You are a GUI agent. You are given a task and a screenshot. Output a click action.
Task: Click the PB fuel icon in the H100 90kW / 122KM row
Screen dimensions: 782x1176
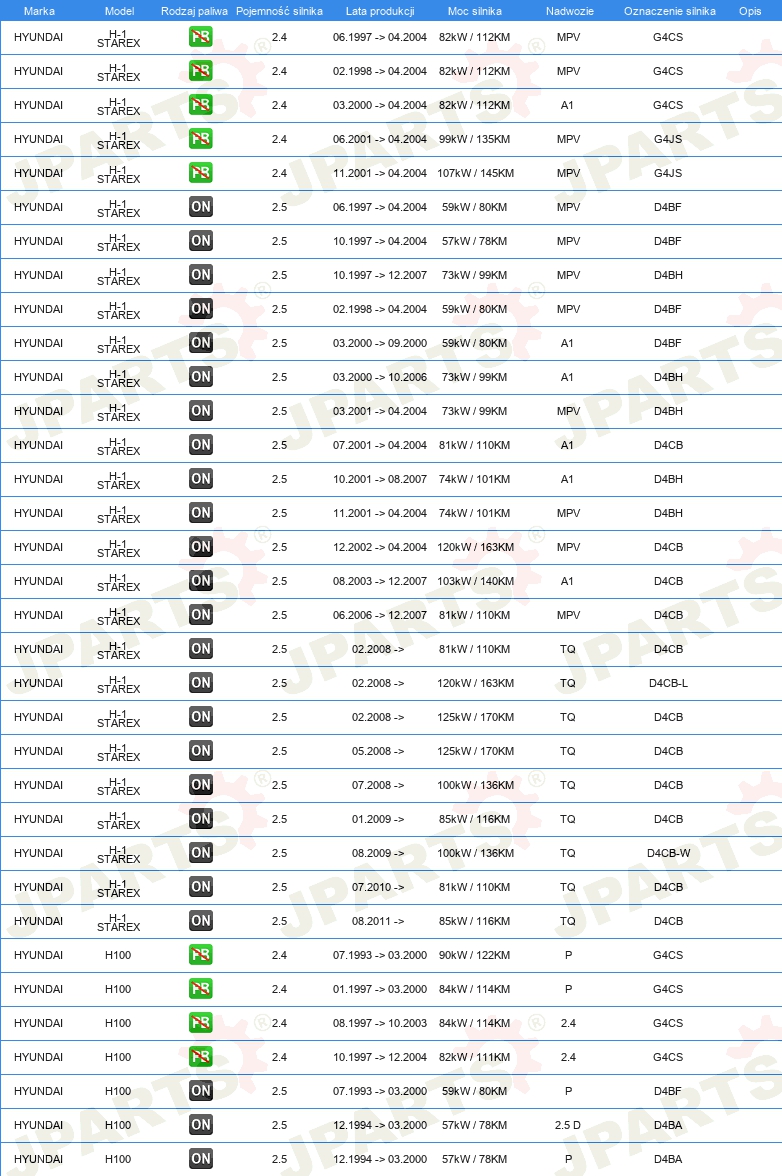coord(200,955)
